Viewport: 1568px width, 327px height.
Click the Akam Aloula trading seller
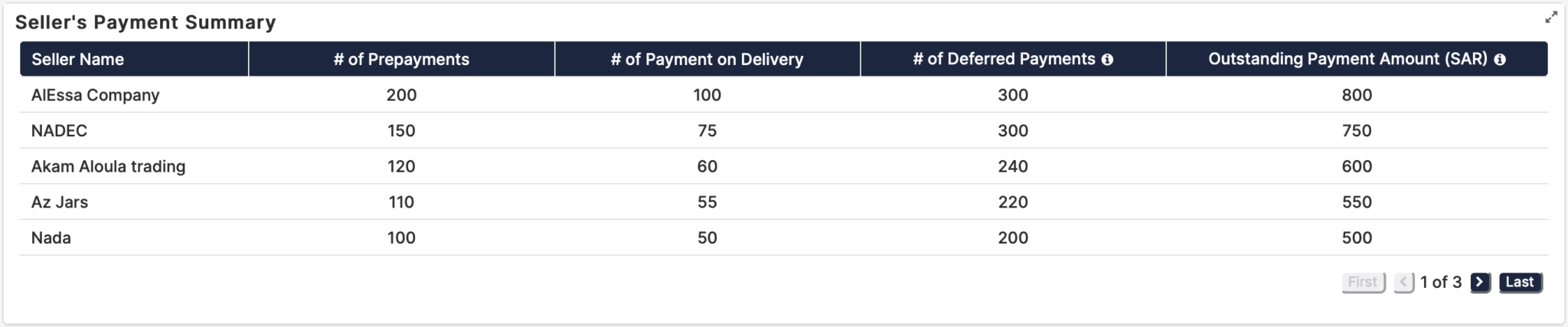click(x=108, y=166)
